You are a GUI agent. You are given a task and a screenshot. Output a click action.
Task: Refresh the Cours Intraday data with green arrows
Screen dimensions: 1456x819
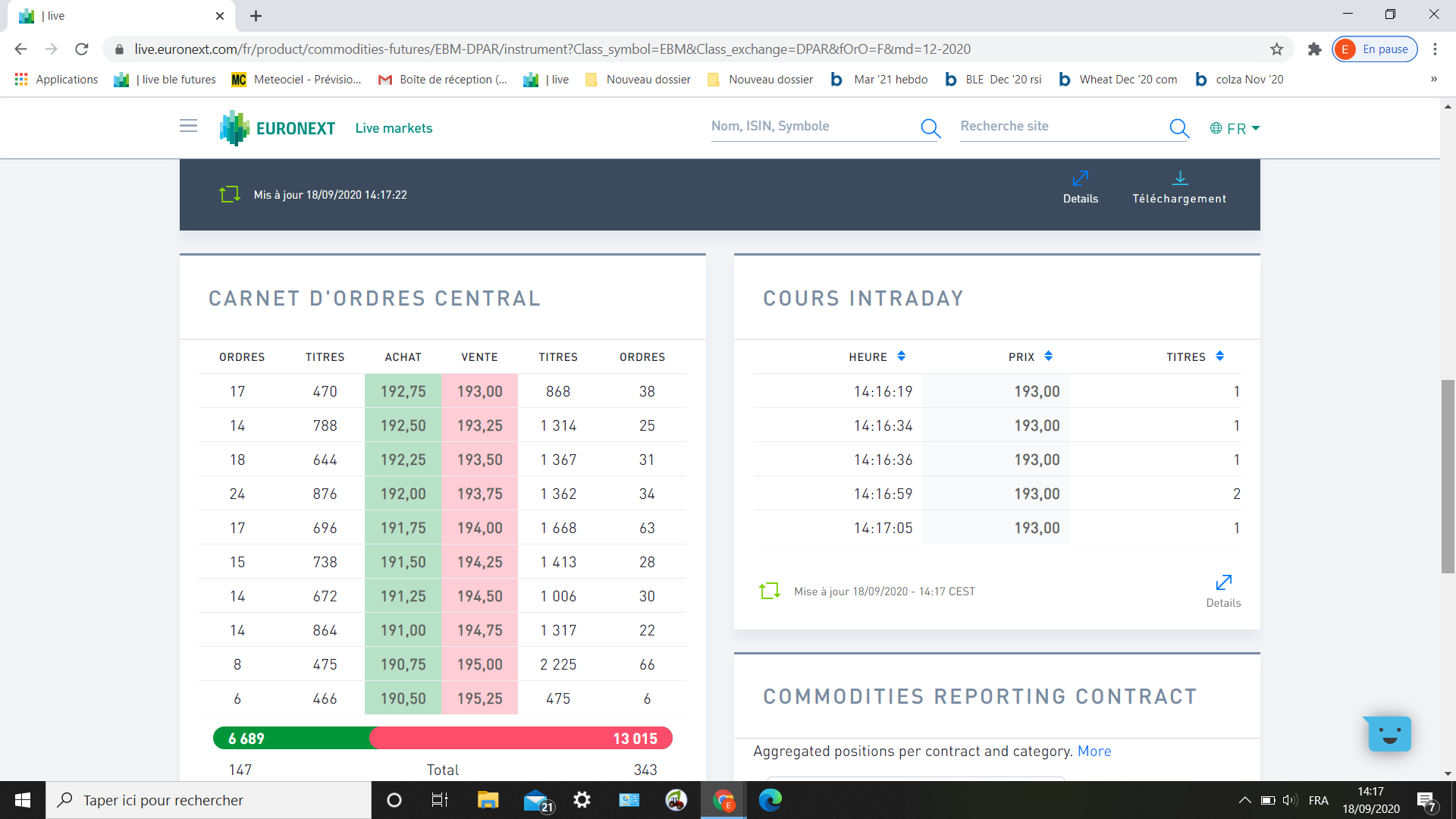pyautogui.click(x=769, y=591)
